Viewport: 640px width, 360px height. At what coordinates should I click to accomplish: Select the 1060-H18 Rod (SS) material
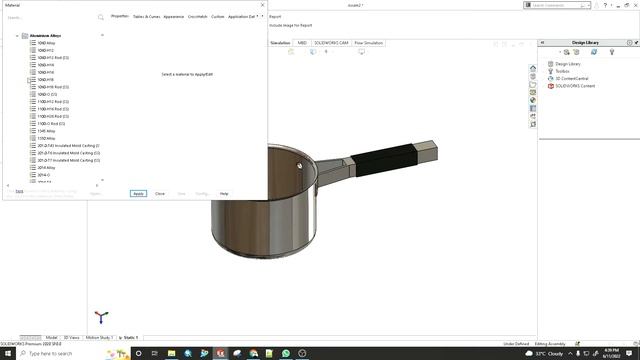click(x=53, y=87)
